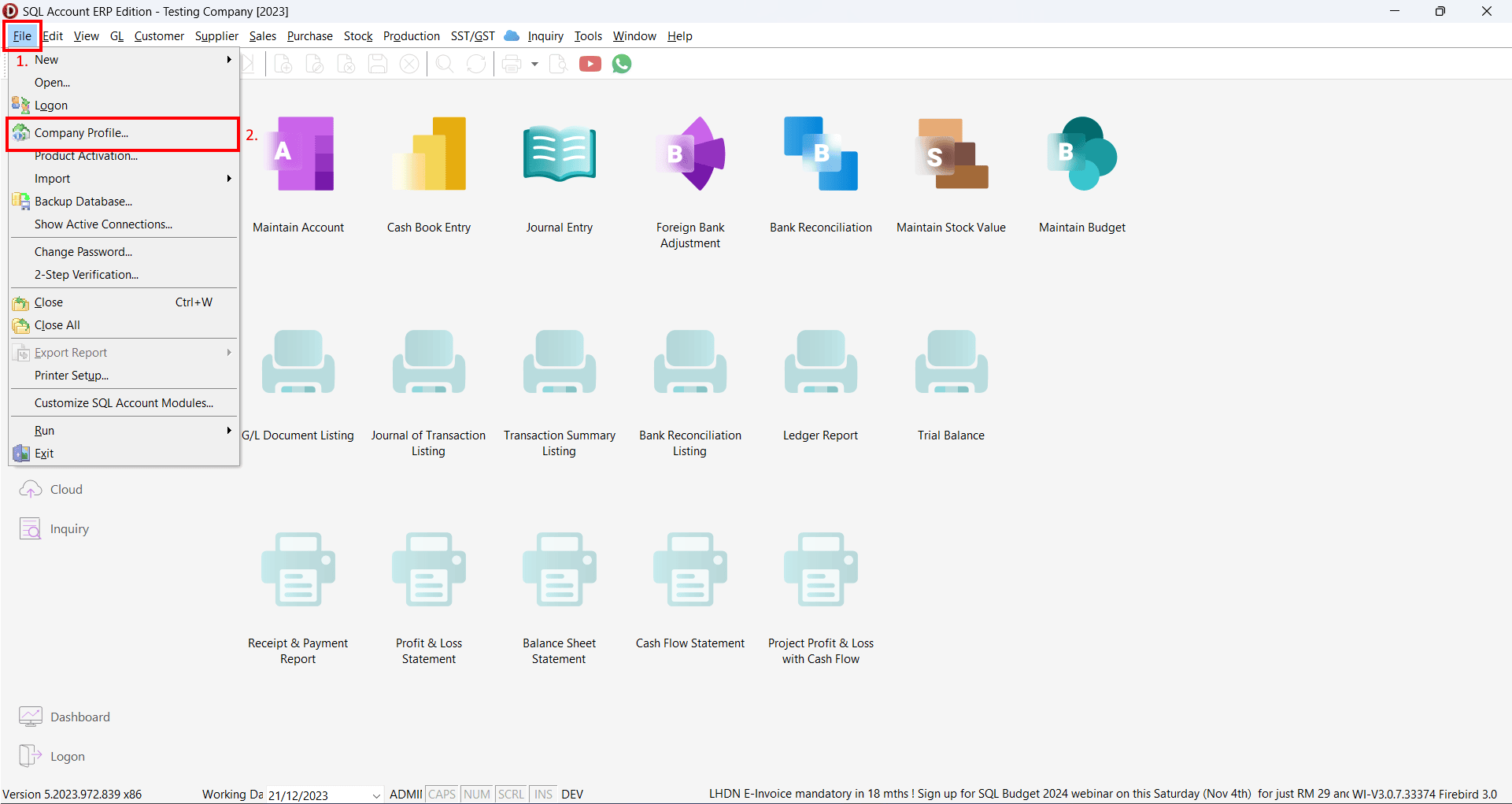Click the WhatsApp toolbar icon
The width and height of the screenshot is (1512, 804).
point(622,65)
